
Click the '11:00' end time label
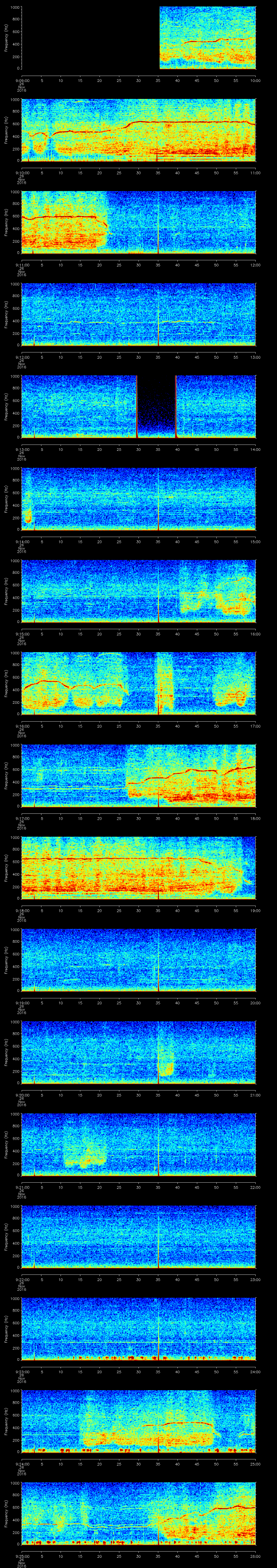tap(255, 173)
